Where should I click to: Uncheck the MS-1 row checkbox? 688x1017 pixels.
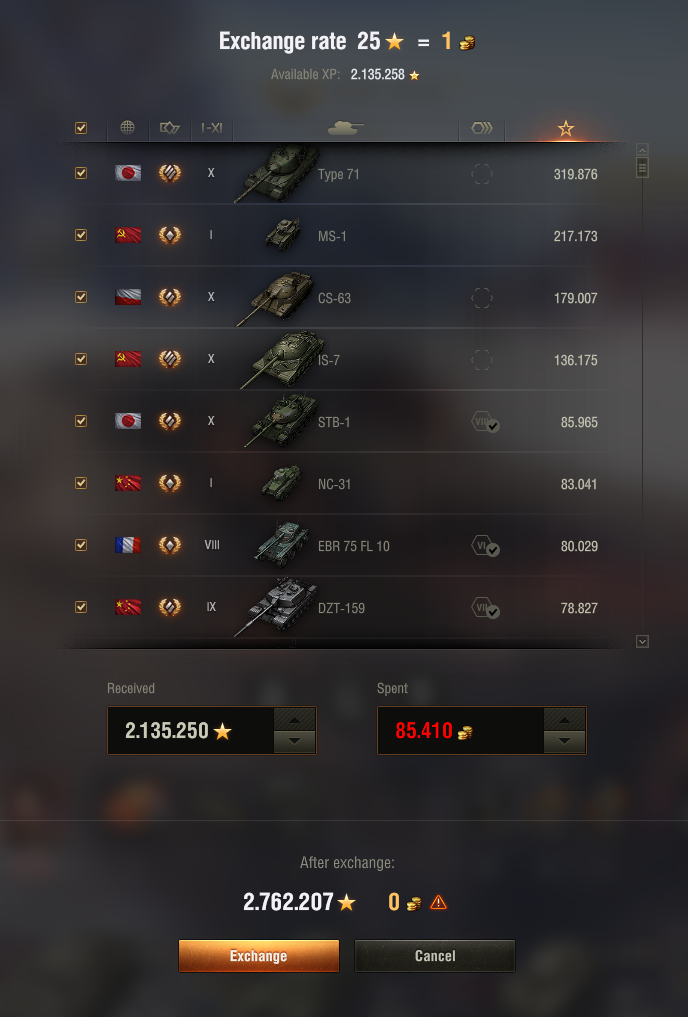81,235
